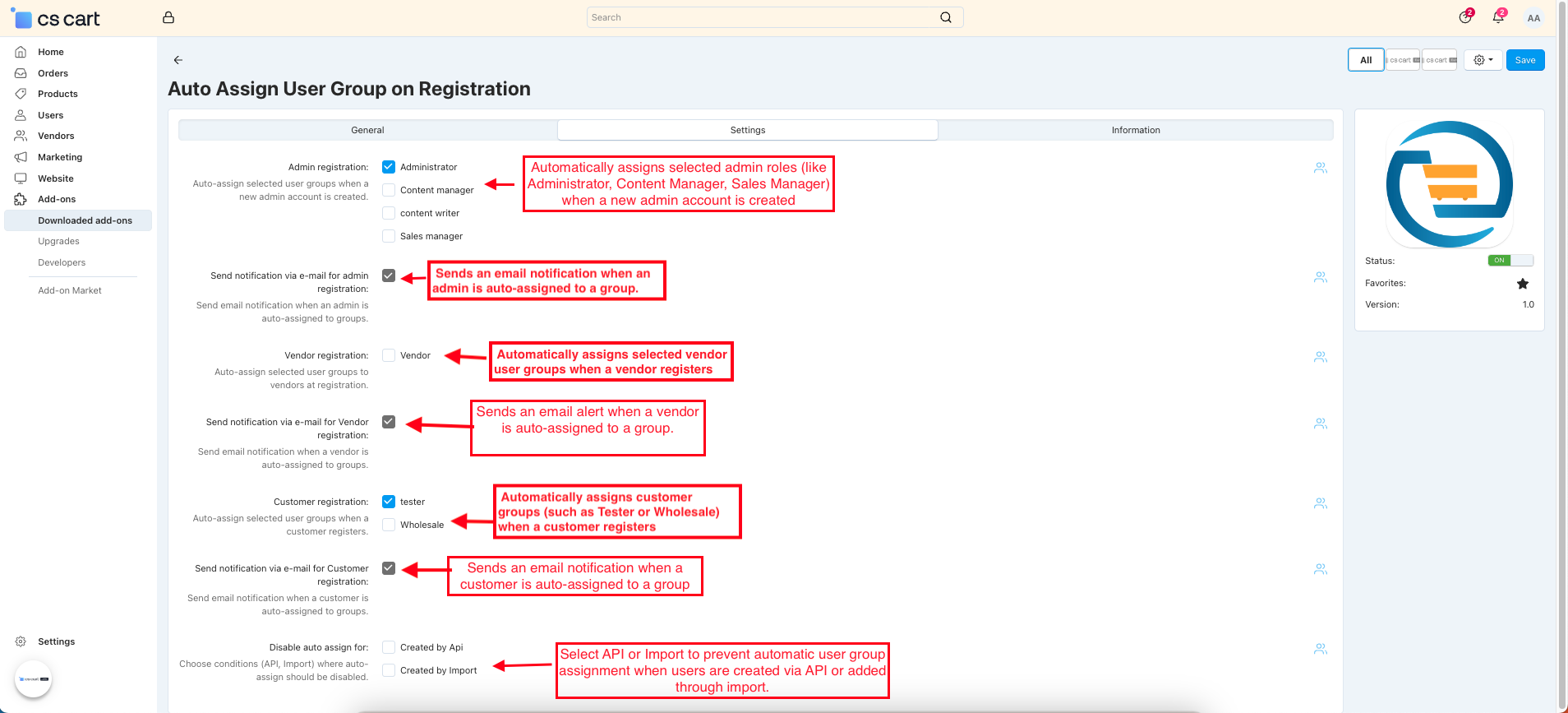
Task: Switch to the Information tab
Action: click(1136, 130)
